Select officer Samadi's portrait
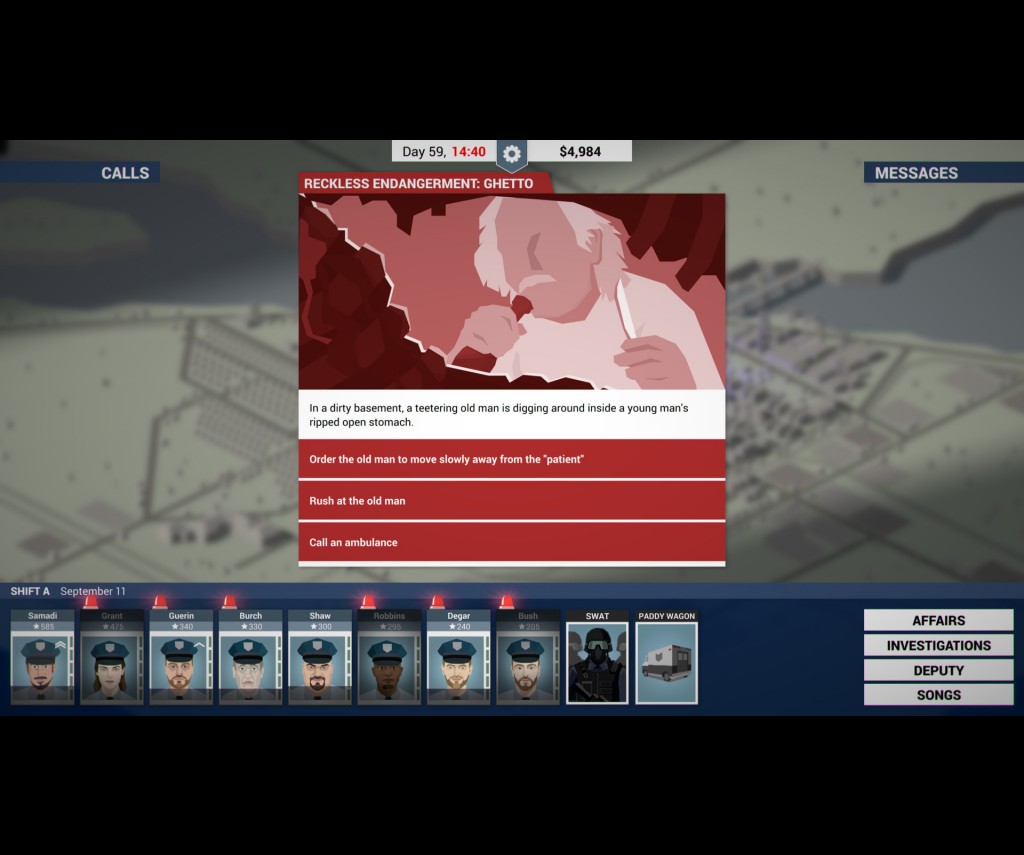1024x855 pixels. click(x=42, y=663)
